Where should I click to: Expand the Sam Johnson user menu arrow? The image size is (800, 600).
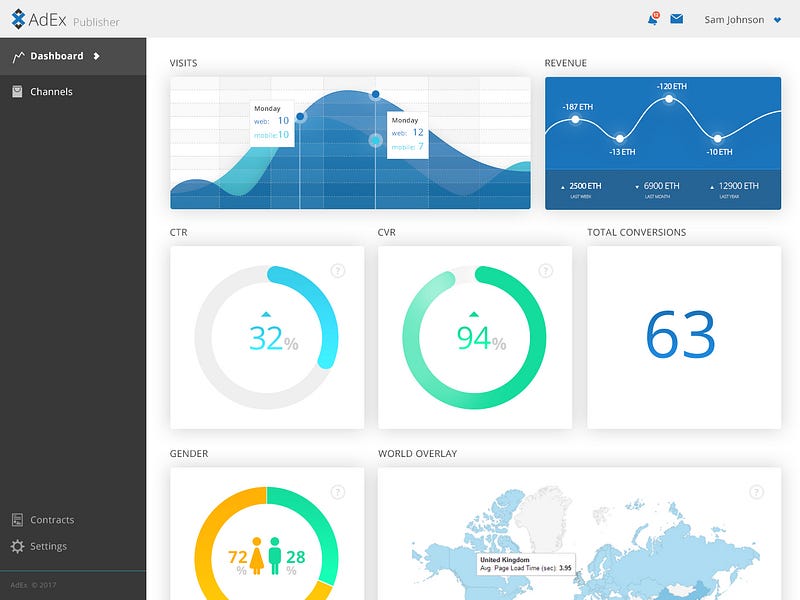point(778,20)
